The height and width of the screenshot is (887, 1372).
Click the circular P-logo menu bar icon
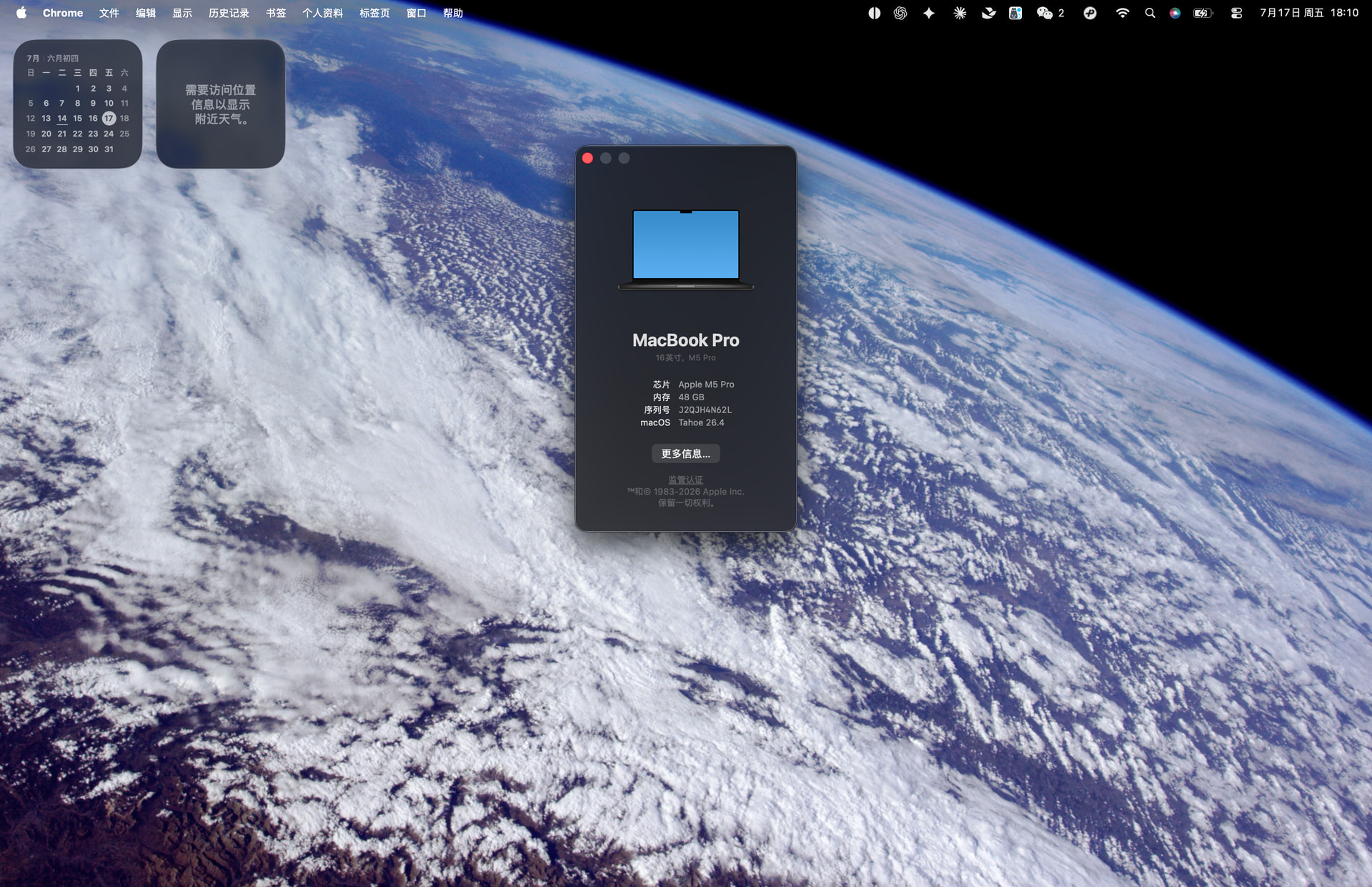pos(1090,13)
